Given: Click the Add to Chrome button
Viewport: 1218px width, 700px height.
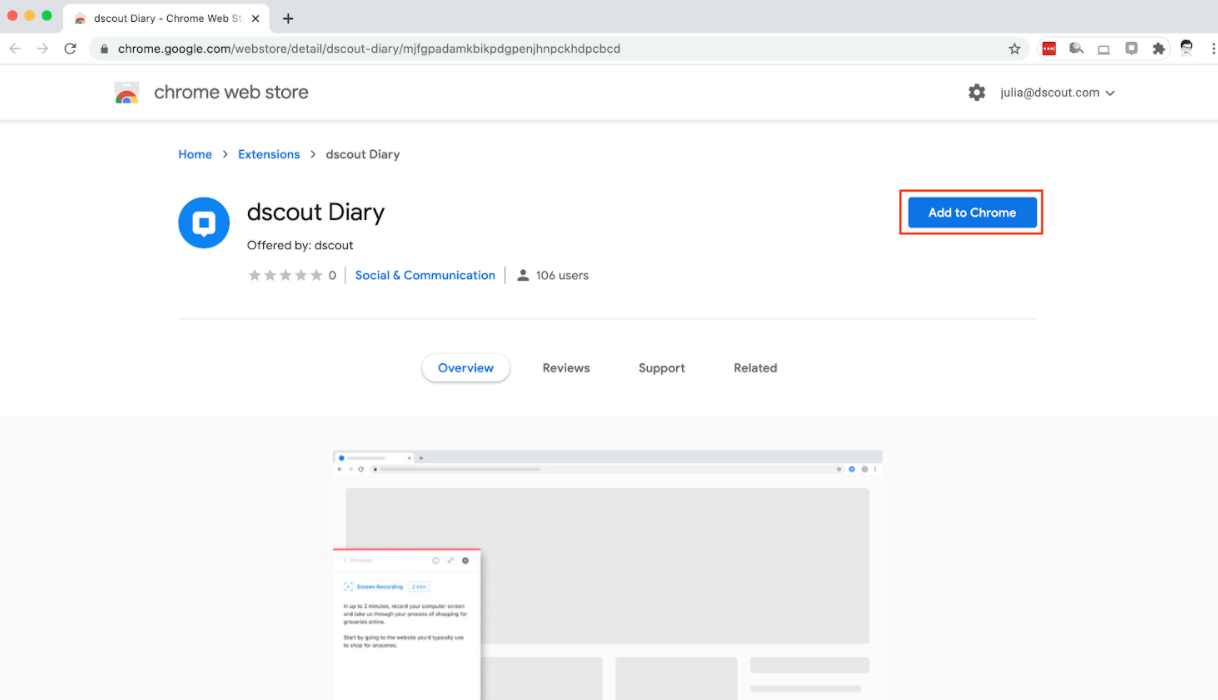Looking at the screenshot, I should 972,212.
